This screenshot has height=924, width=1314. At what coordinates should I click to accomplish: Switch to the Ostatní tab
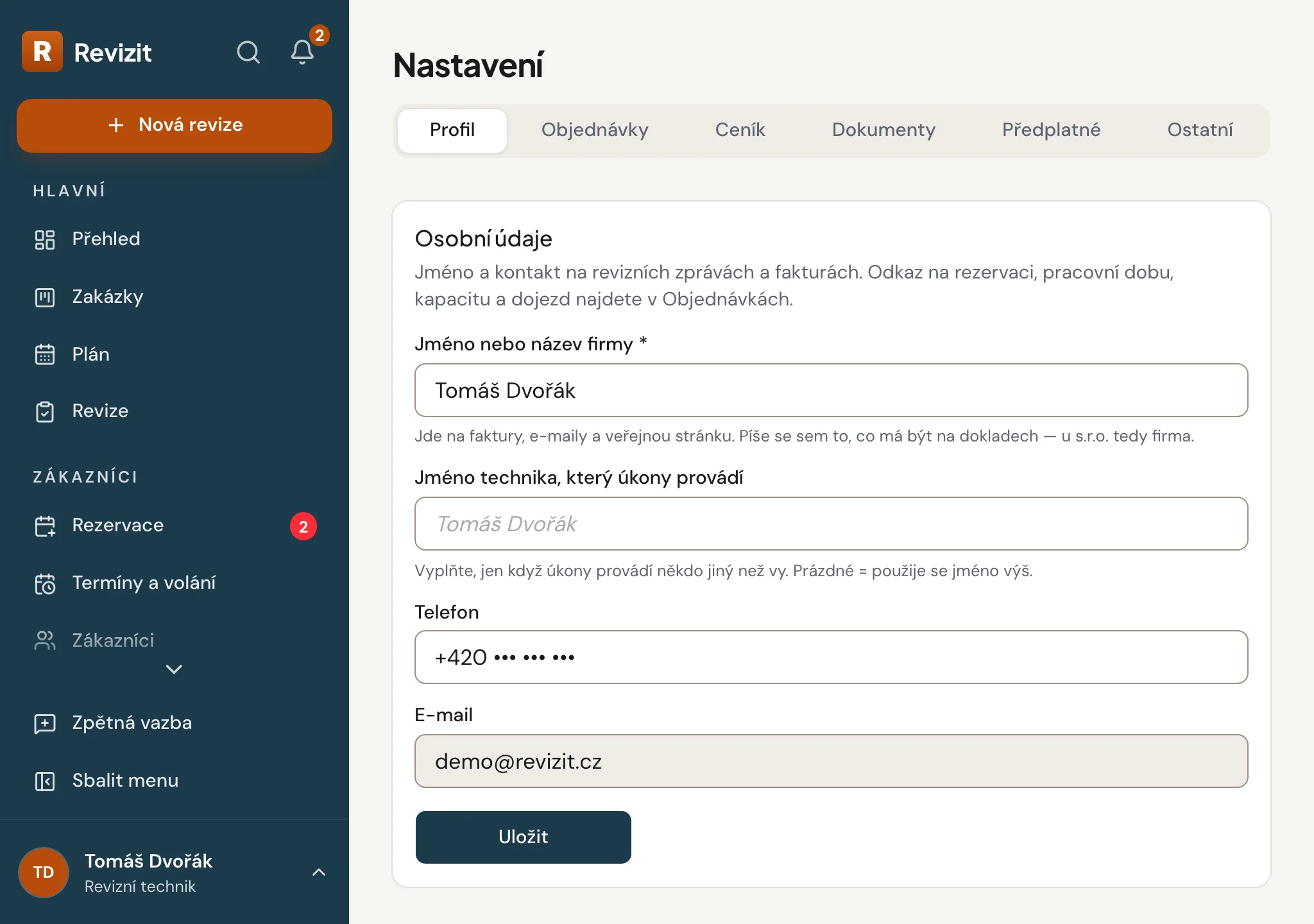[1200, 130]
